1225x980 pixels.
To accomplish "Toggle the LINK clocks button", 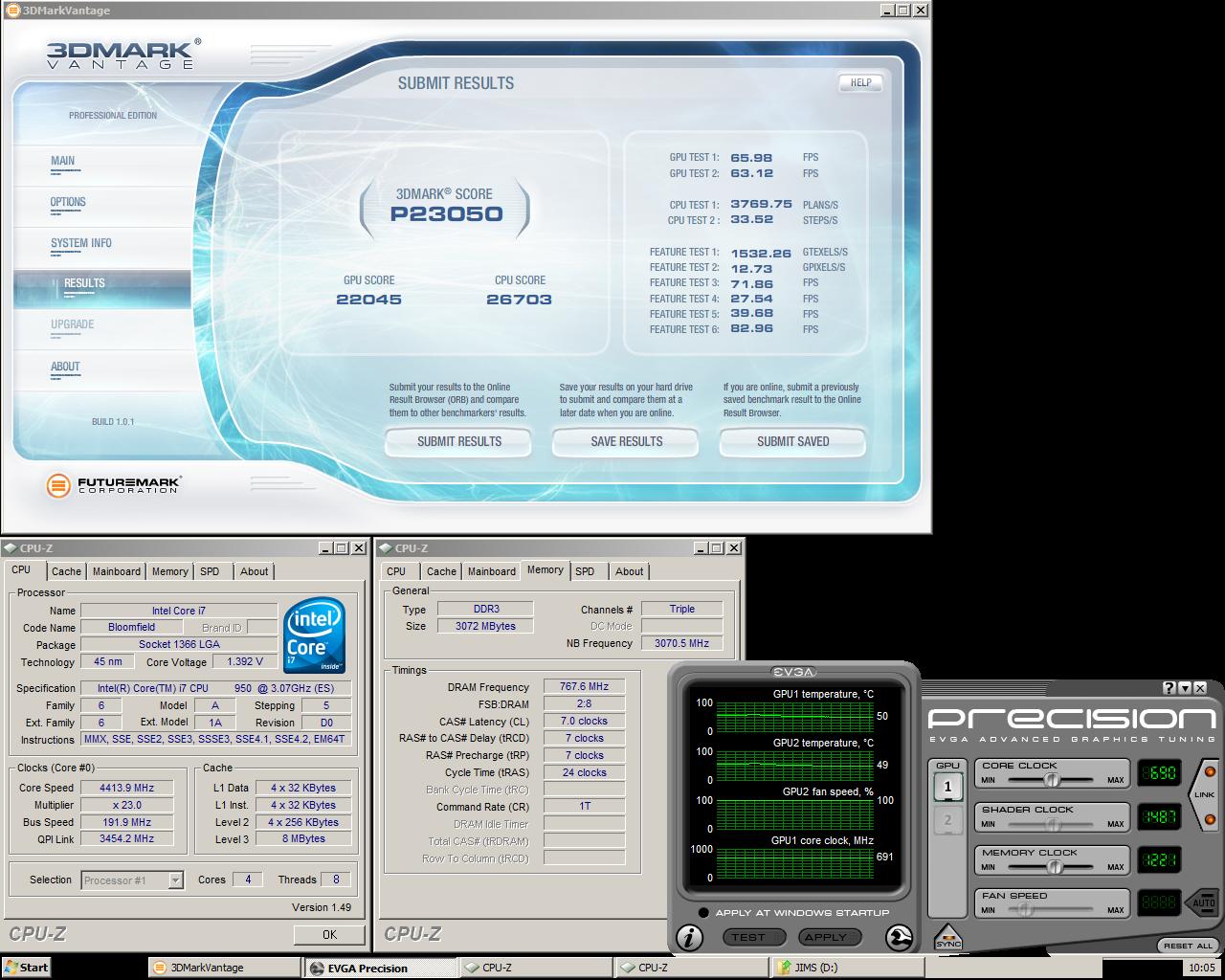I will click(x=1206, y=794).
